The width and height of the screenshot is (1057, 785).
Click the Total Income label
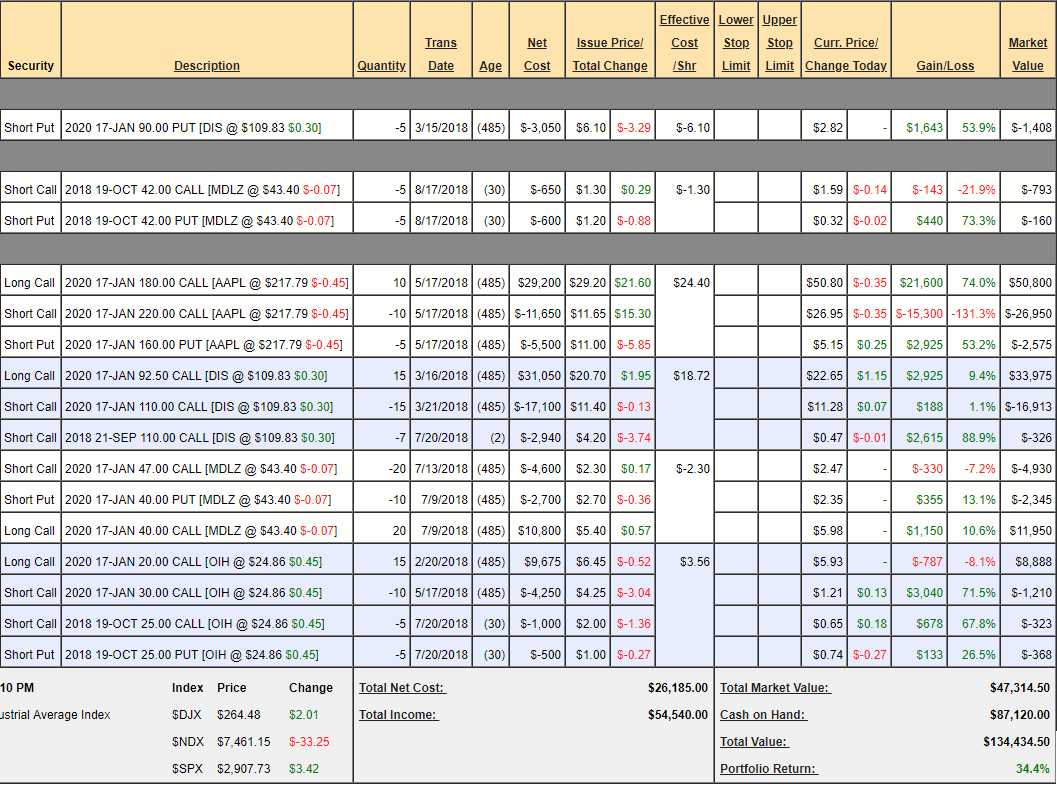point(398,715)
